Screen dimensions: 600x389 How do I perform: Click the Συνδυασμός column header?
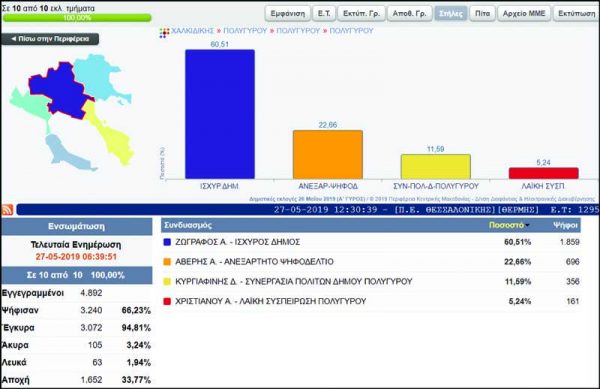tap(188, 225)
